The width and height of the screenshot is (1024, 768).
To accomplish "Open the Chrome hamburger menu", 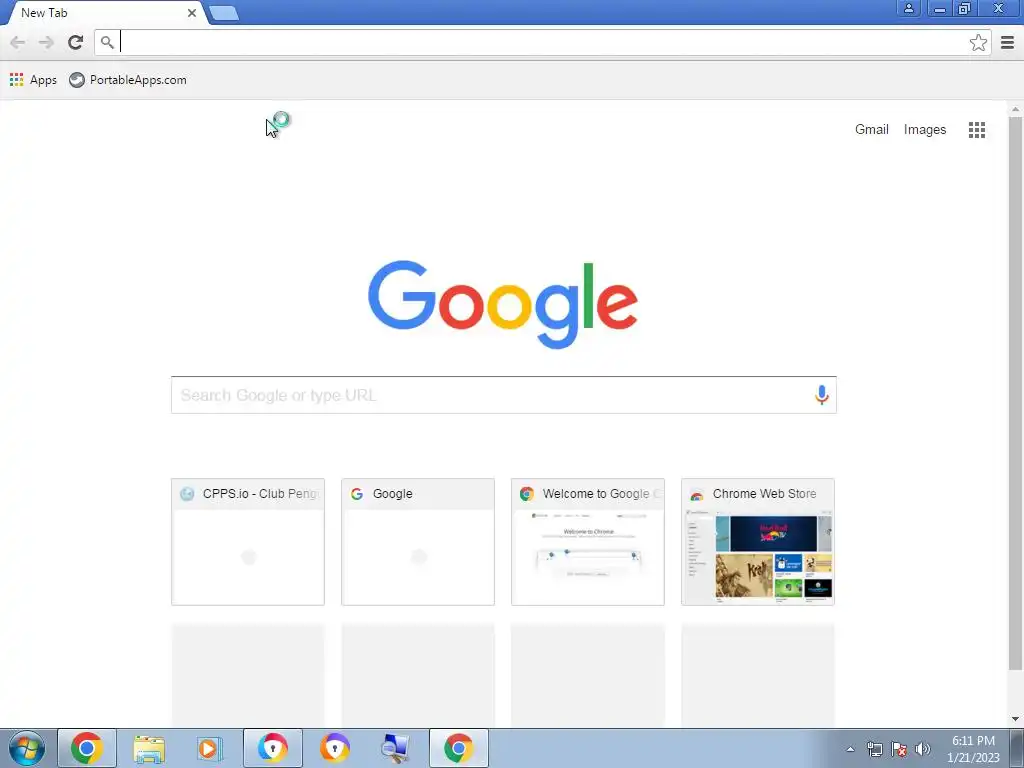I will coord(1007,42).
